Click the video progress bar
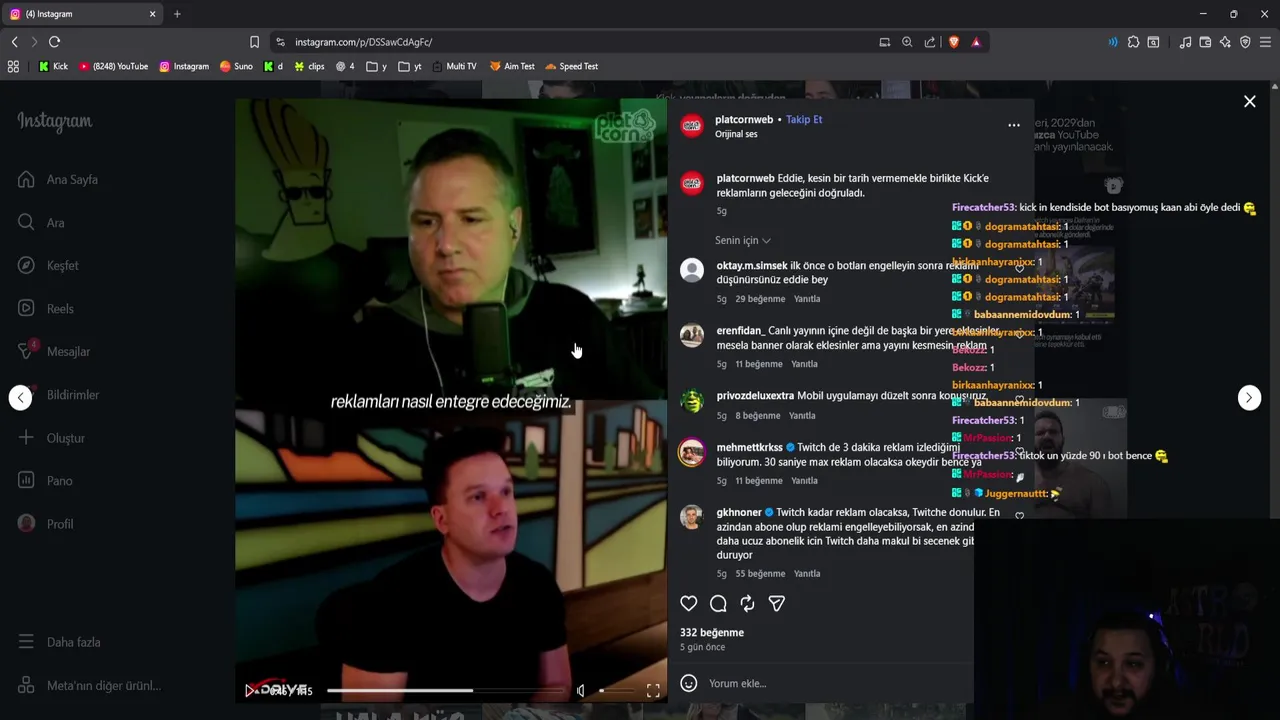Viewport: 1280px width, 720px height. pyautogui.click(x=445, y=690)
